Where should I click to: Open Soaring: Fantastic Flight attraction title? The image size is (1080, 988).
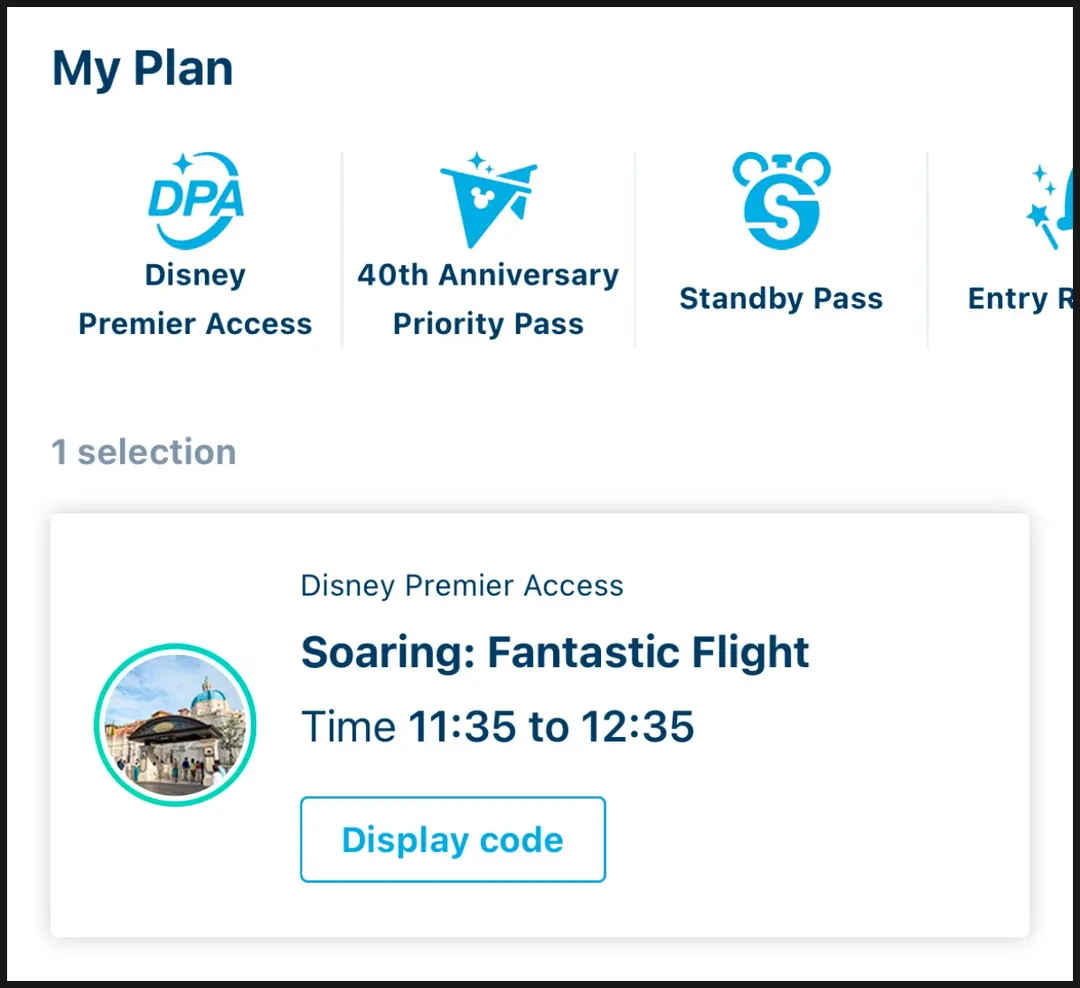coord(555,652)
